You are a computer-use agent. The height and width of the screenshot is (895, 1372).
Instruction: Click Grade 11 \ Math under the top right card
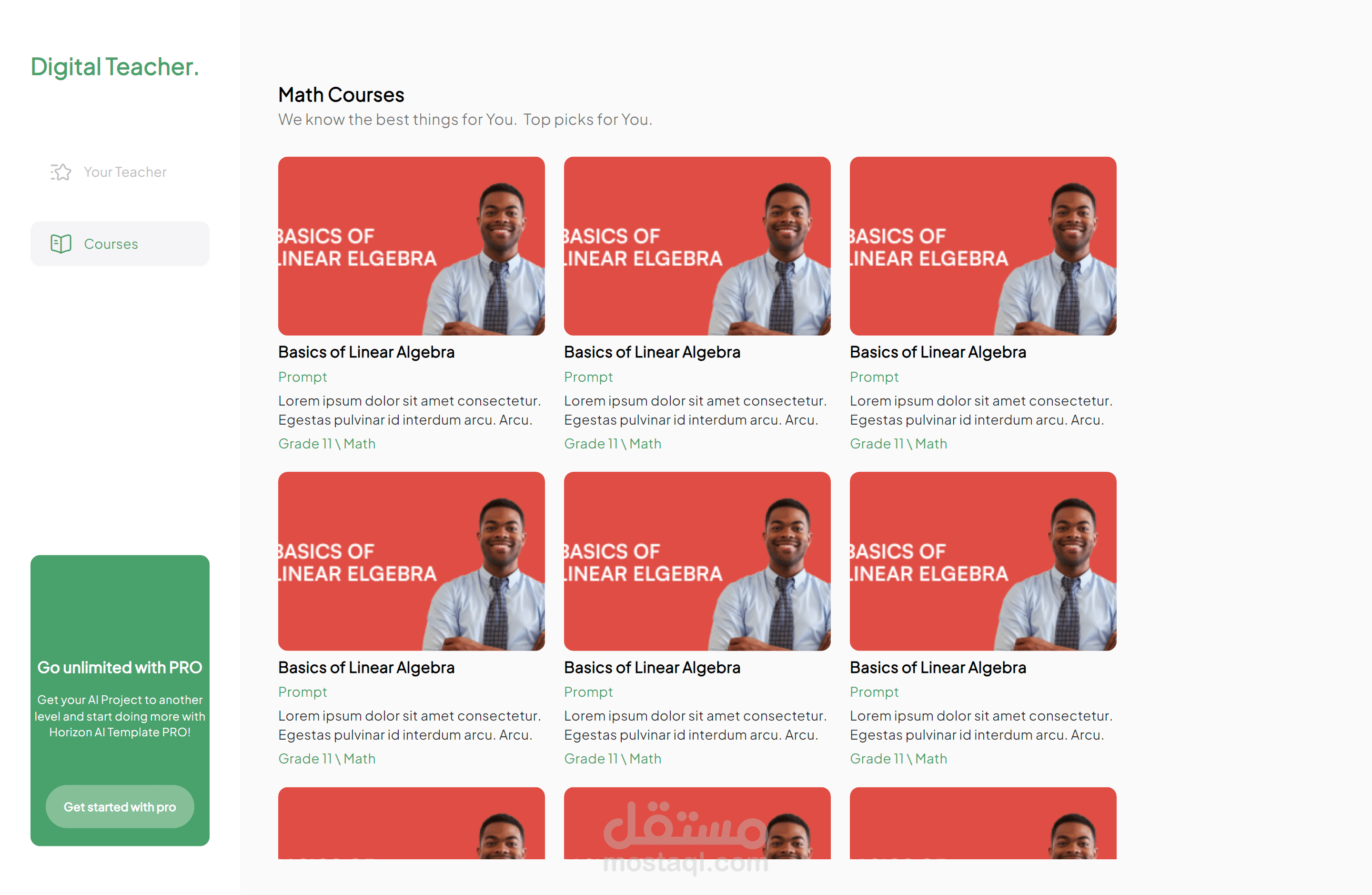[x=899, y=444]
